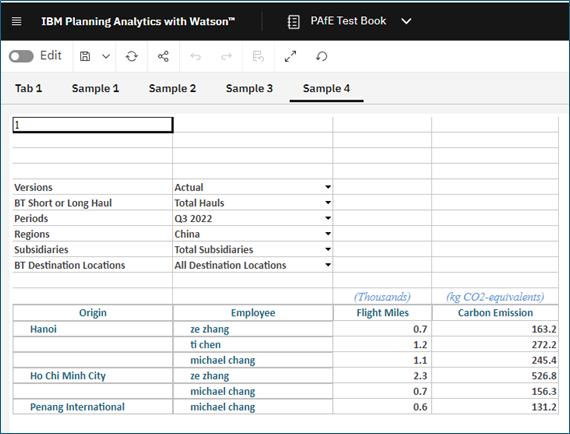
Task: Click the Q3 2022 value cell
Action: coord(252,218)
